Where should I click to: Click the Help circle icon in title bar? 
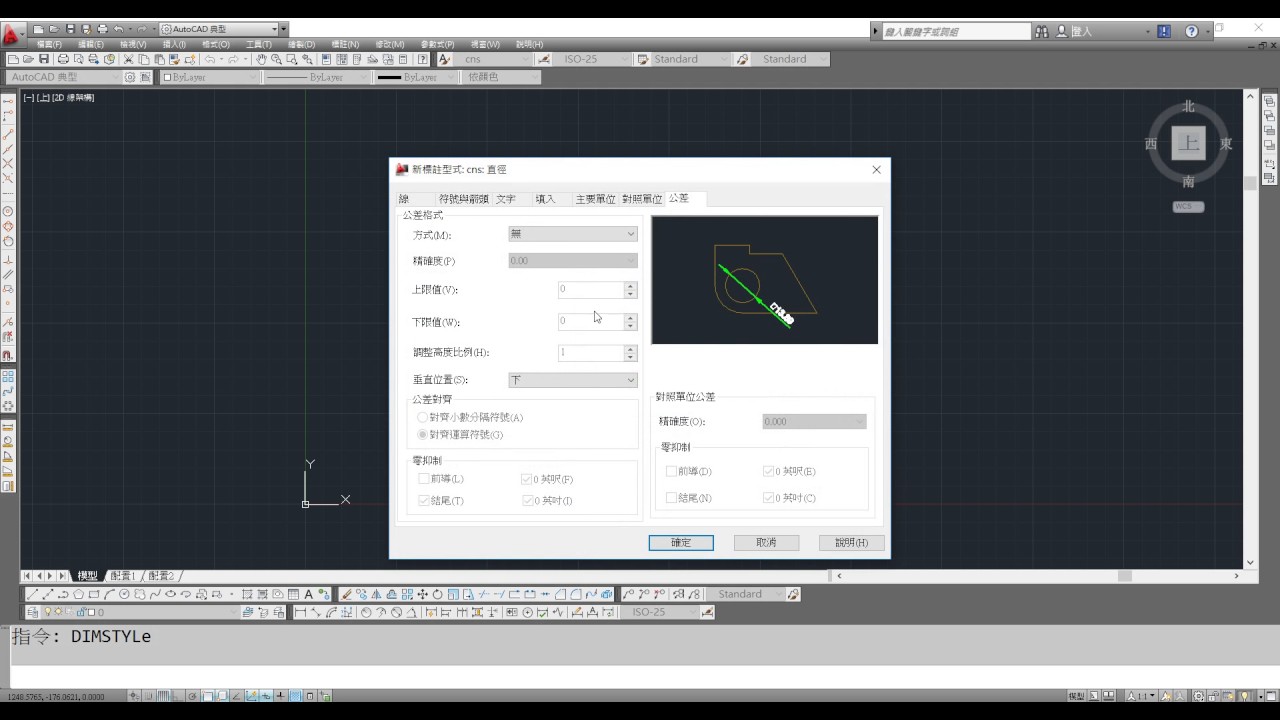[x=1191, y=31]
